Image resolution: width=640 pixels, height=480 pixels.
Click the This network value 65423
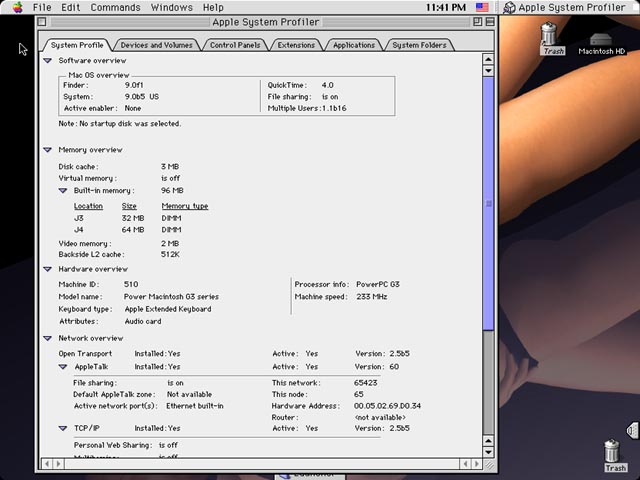coord(365,383)
